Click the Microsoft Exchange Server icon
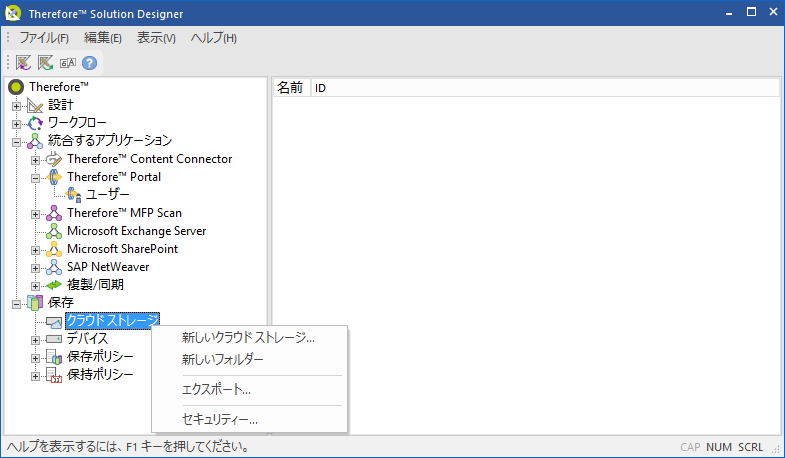785x458 pixels. point(54,231)
